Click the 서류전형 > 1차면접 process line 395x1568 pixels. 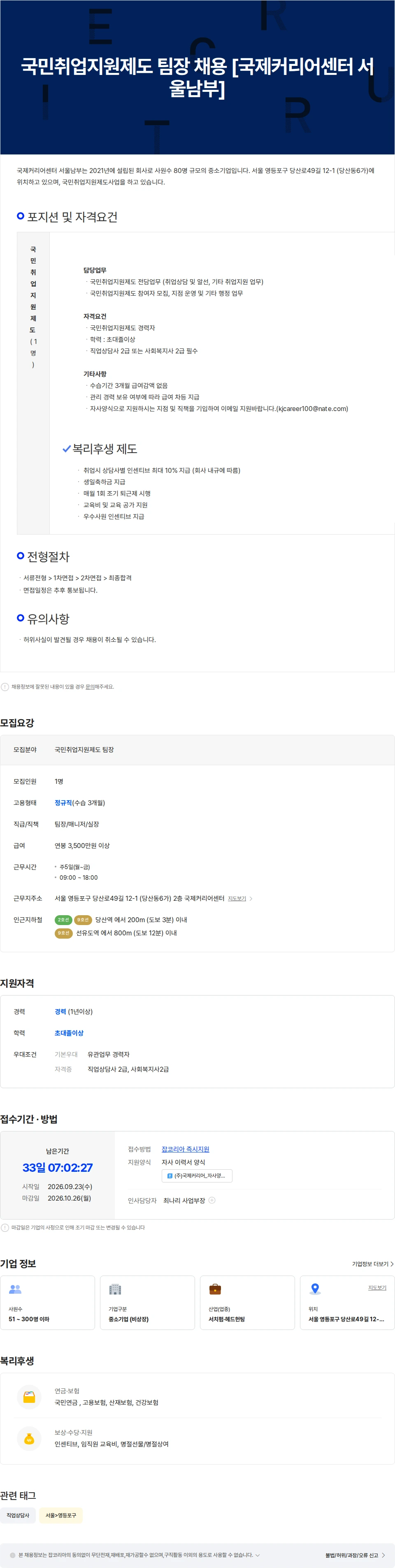(x=77, y=578)
